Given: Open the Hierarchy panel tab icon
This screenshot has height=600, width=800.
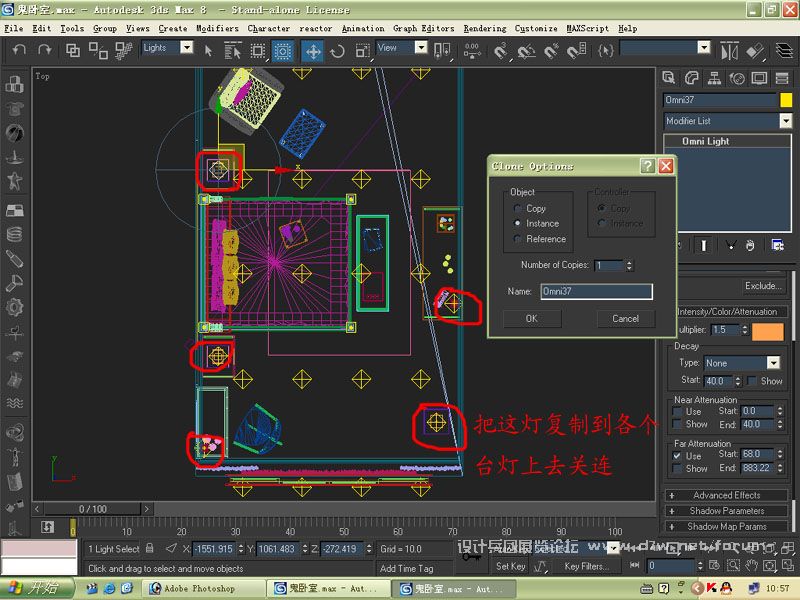Looking at the screenshot, I should [x=714, y=78].
